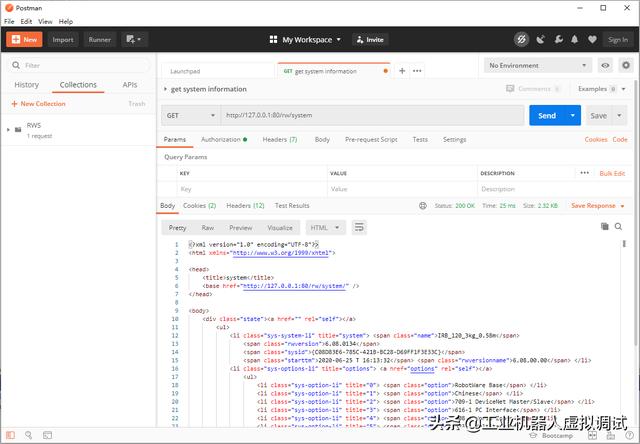Image resolution: width=640 pixels, height=444 pixels.
Task: Click the query param Description field
Action: (x=555, y=189)
